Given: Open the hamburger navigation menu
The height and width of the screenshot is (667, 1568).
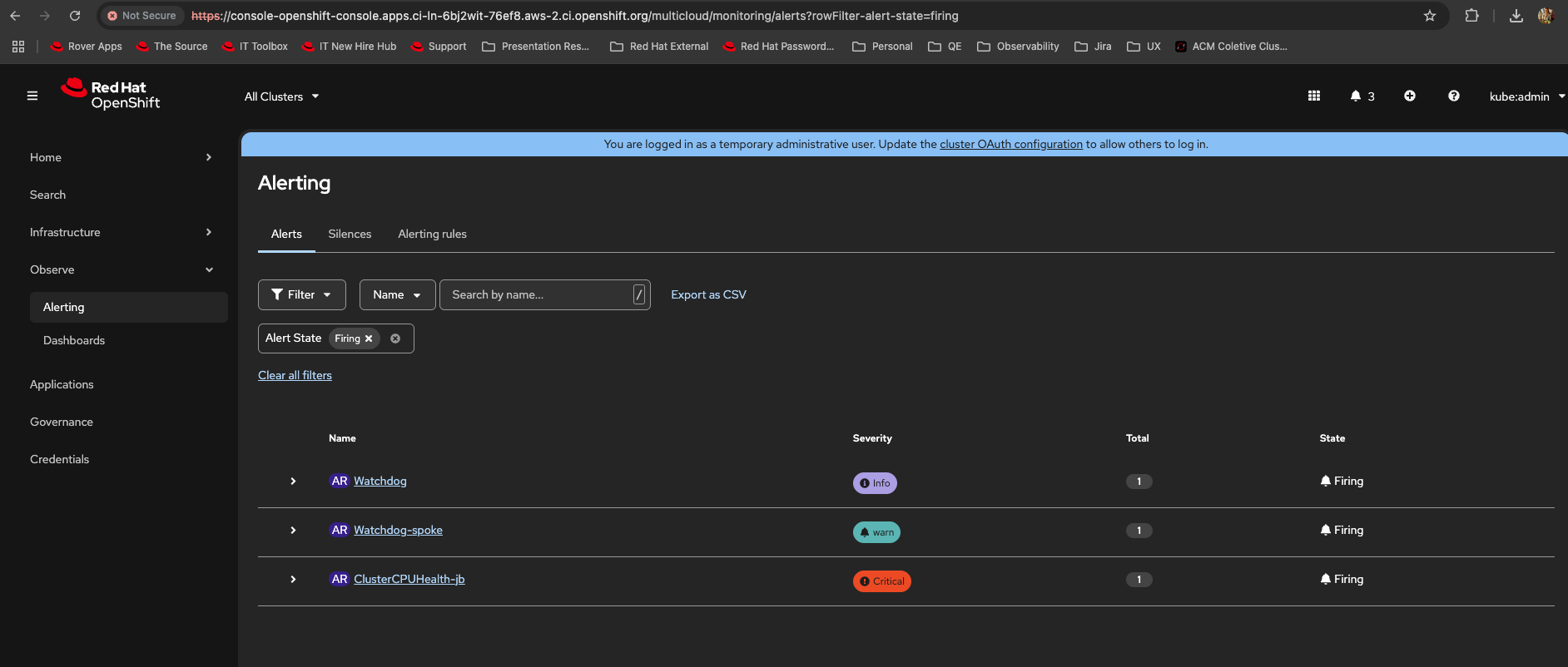Looking at the screenshot, I should tap(32, 96).
